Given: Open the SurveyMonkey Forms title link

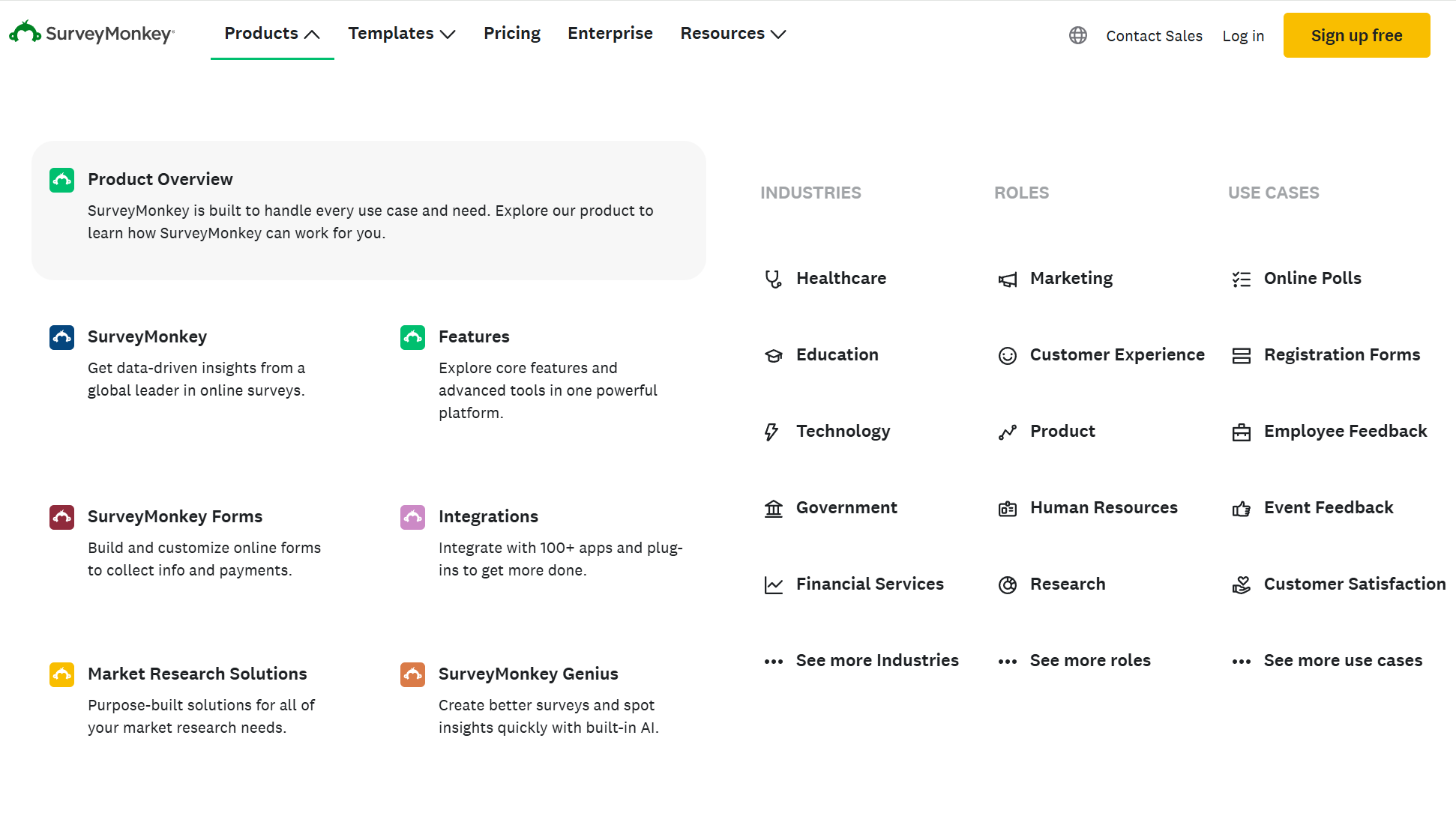Looking at the screenshot, I should coord(175,516).
